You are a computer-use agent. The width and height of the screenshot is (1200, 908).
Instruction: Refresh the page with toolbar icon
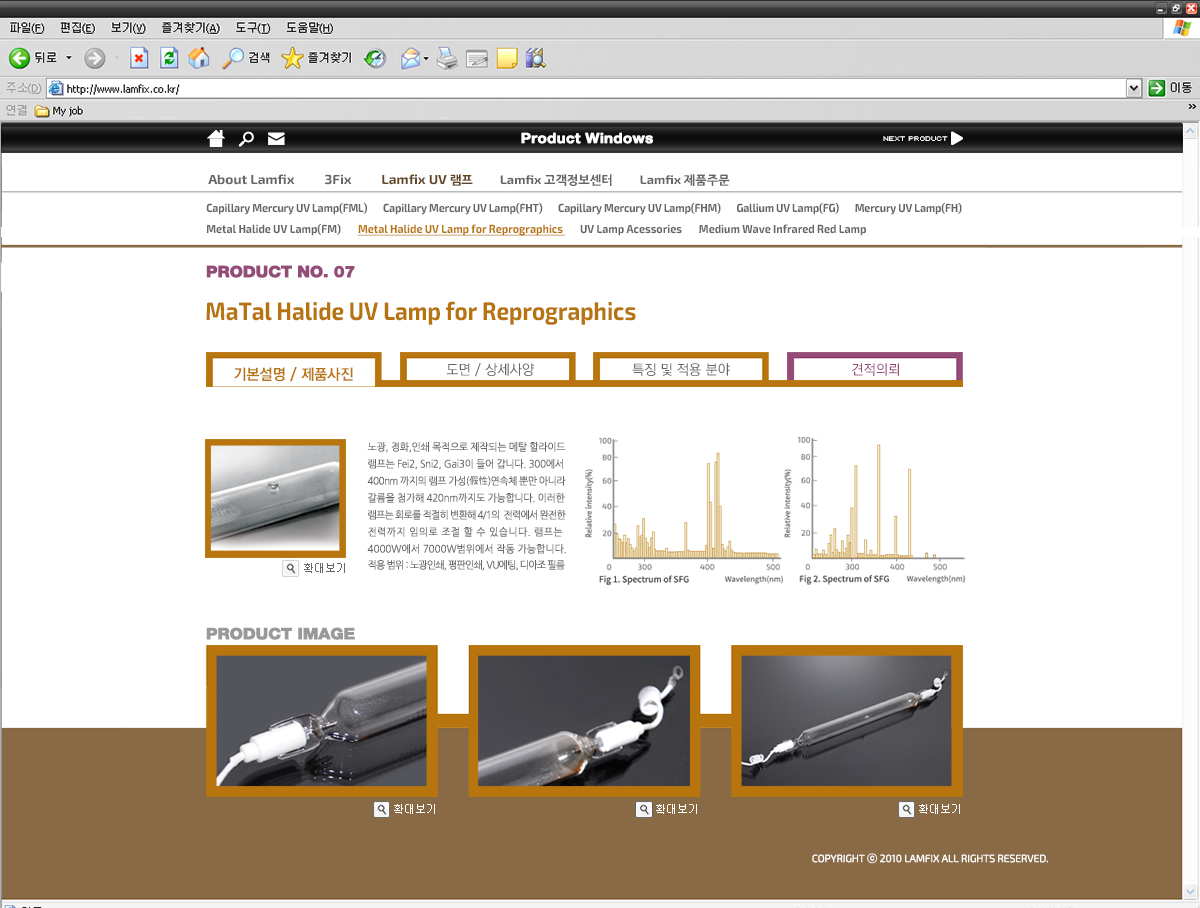pyautogui.click(x=169, y=58)
